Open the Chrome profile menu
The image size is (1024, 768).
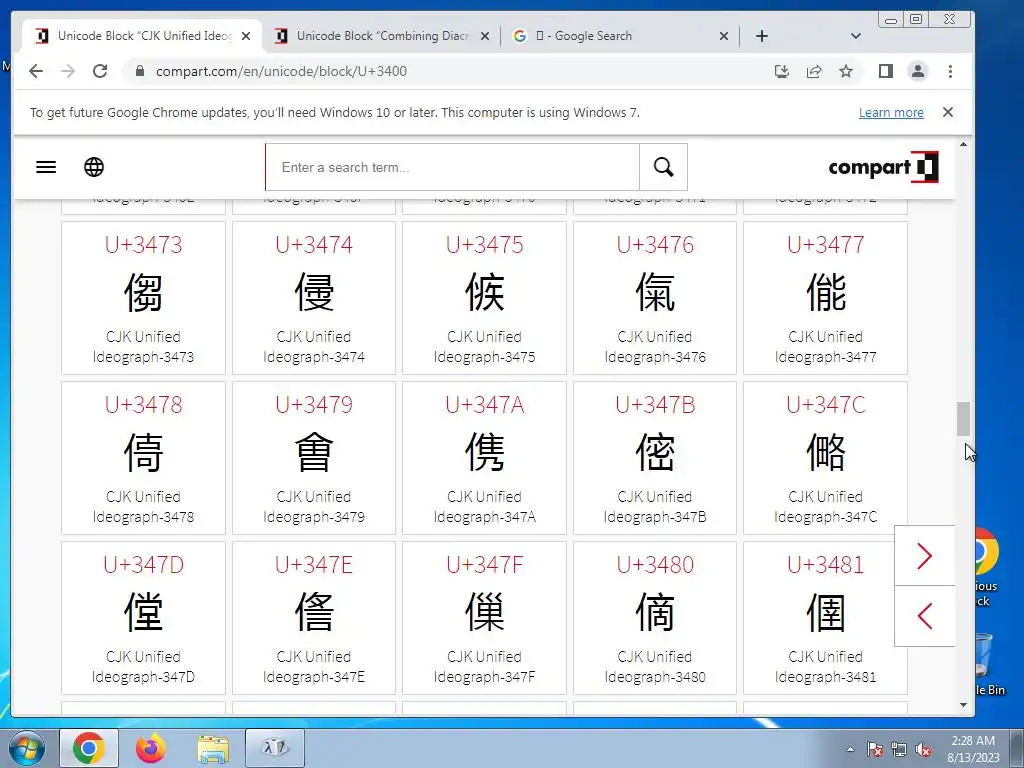pos(918,71)
